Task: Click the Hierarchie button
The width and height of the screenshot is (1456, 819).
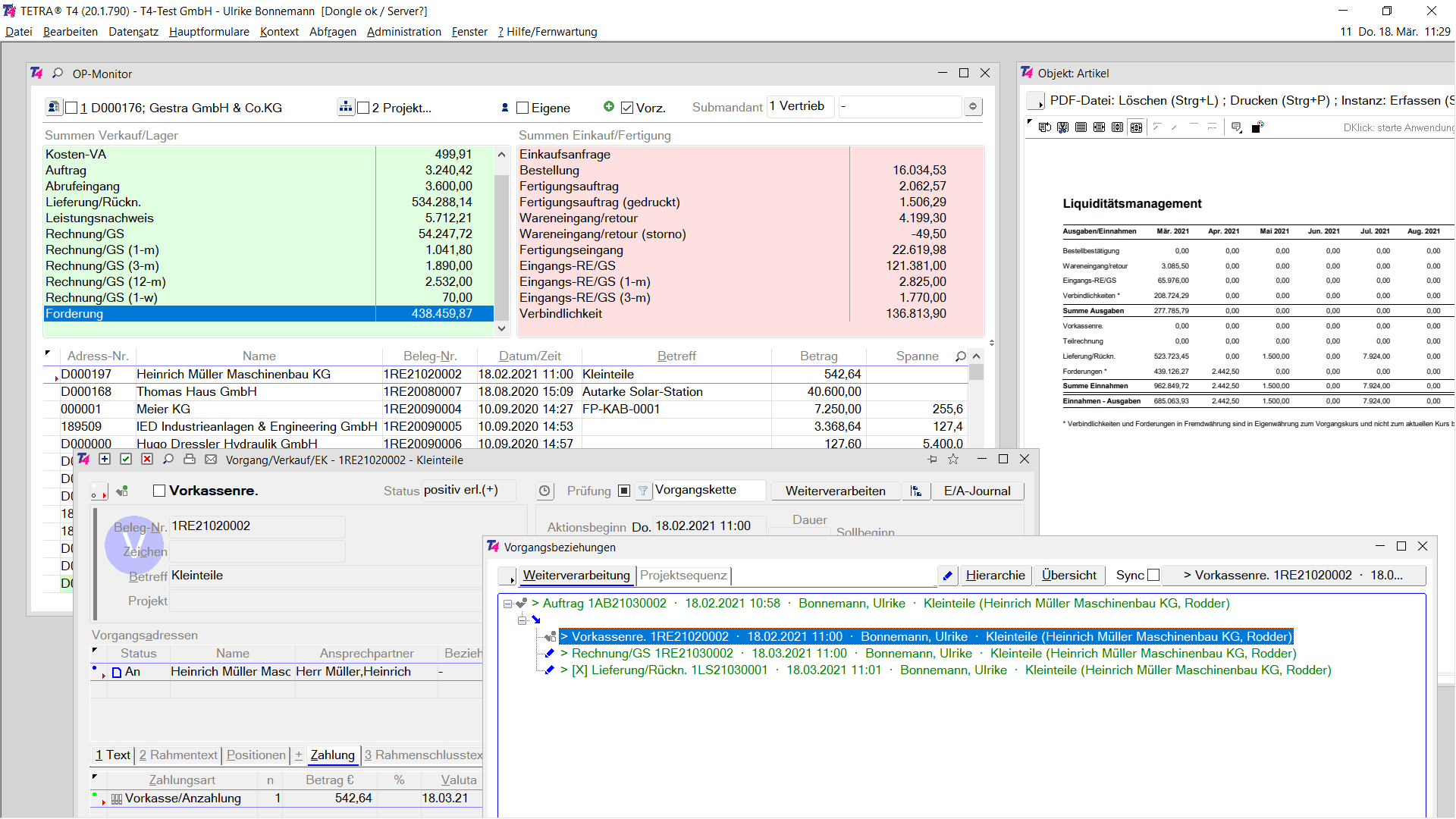Action: tap(996, 576)
